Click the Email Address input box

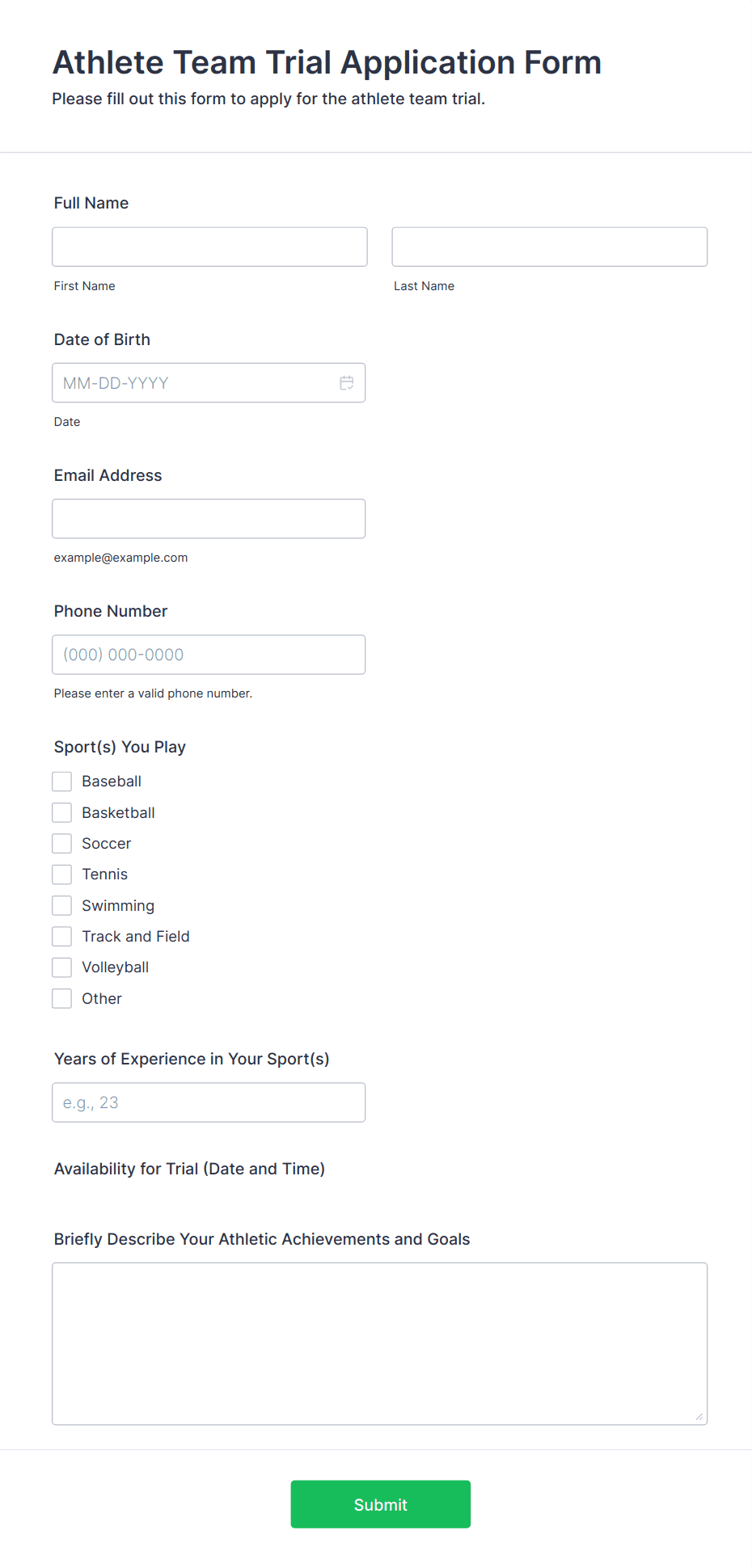(x=209, y=519)
